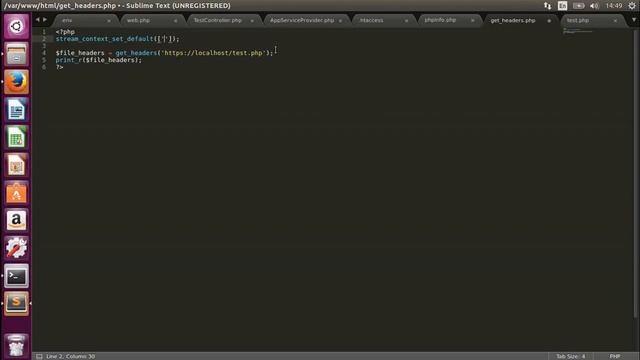Open keyboard input method indicator

pos(562,6)
